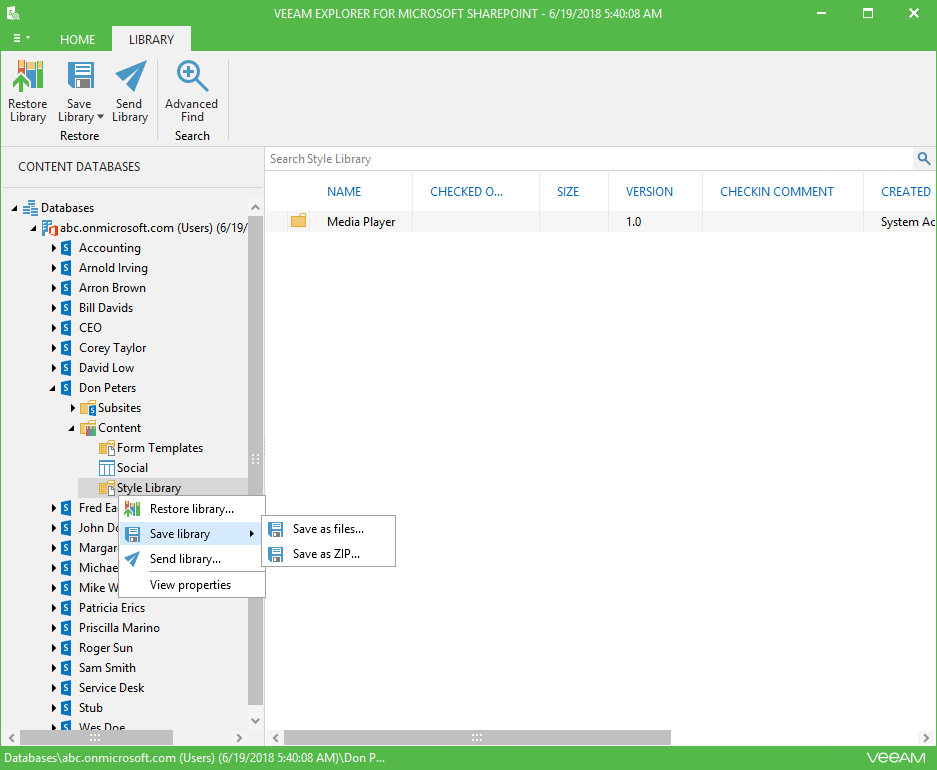Click the Save library context menu icon
This screenshot has width=937, height=770.
pos(133,534)
